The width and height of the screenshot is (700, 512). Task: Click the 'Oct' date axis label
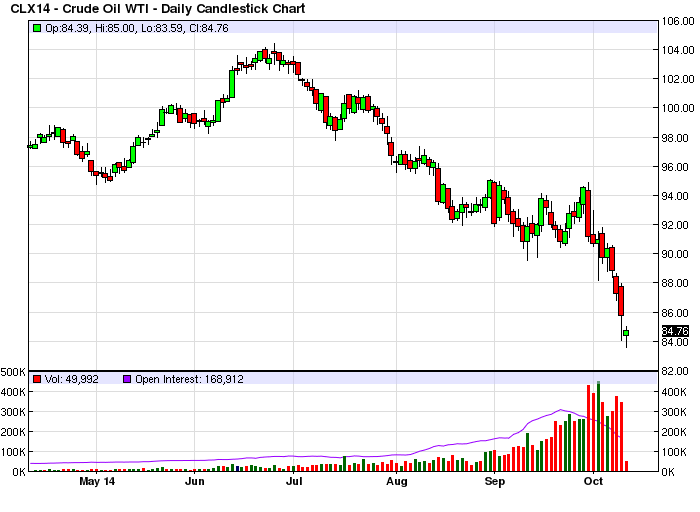pyautogui.click(x=593, y=481)
